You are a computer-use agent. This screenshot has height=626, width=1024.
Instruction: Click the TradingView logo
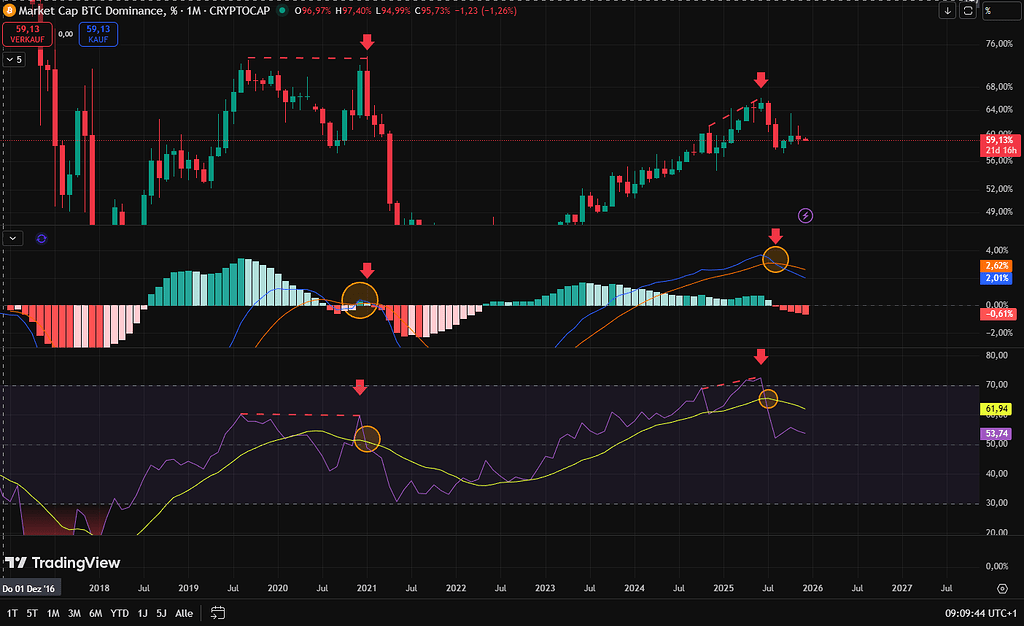tap(62, 563)
